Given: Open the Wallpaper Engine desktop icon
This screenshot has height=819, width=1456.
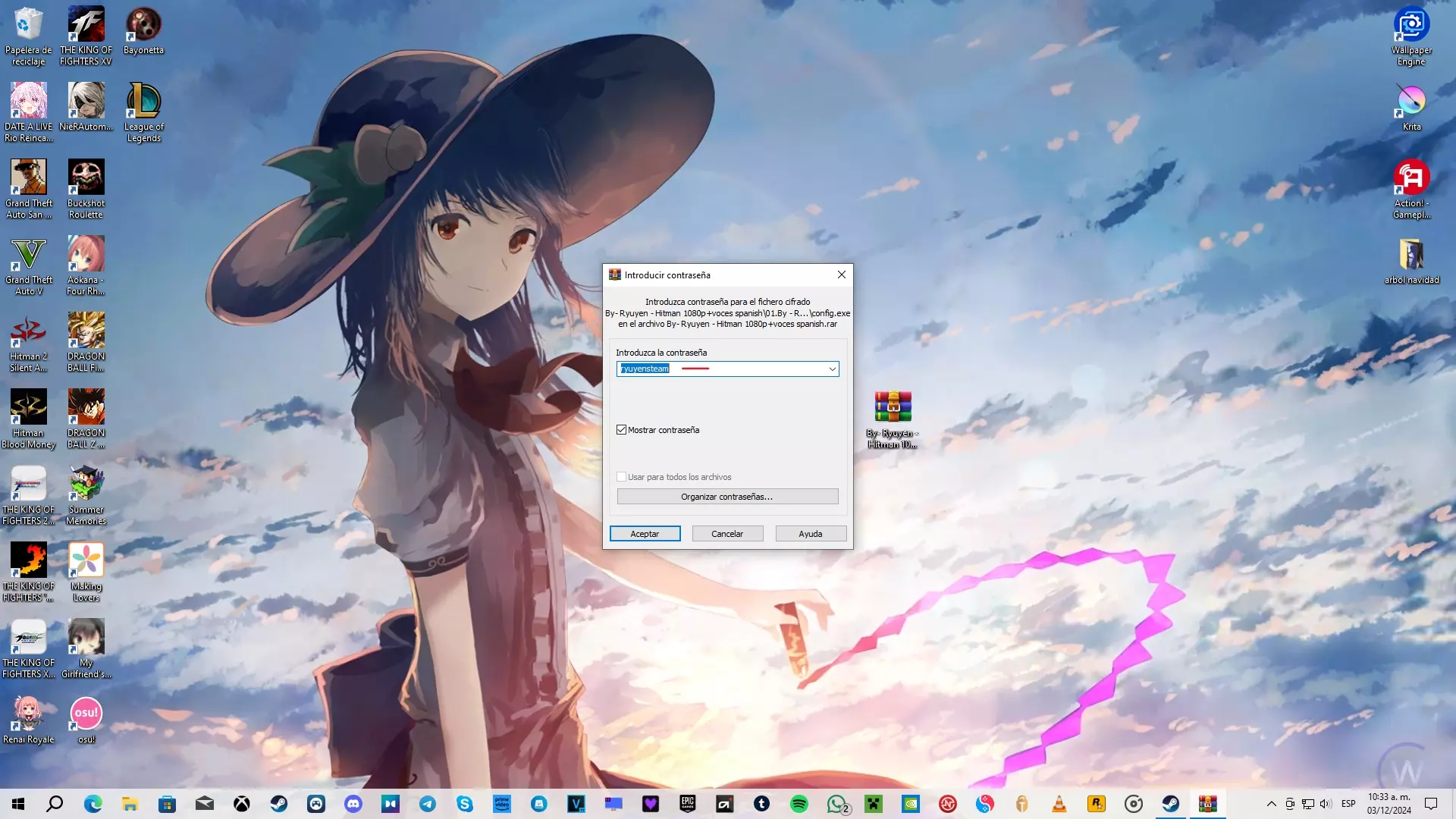Looking at the screenshot, I should 1411,34.
